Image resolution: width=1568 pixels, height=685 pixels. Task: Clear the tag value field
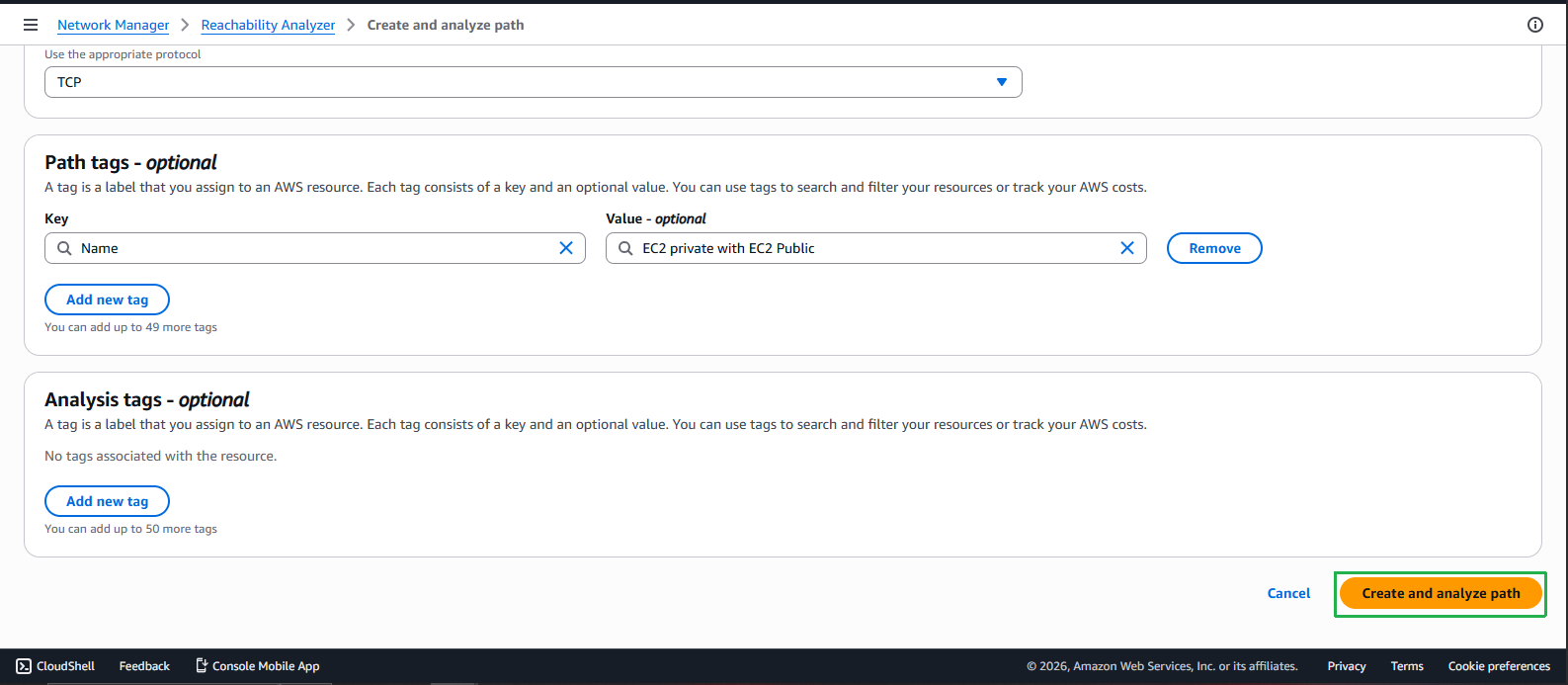[x=1127, y=248]
